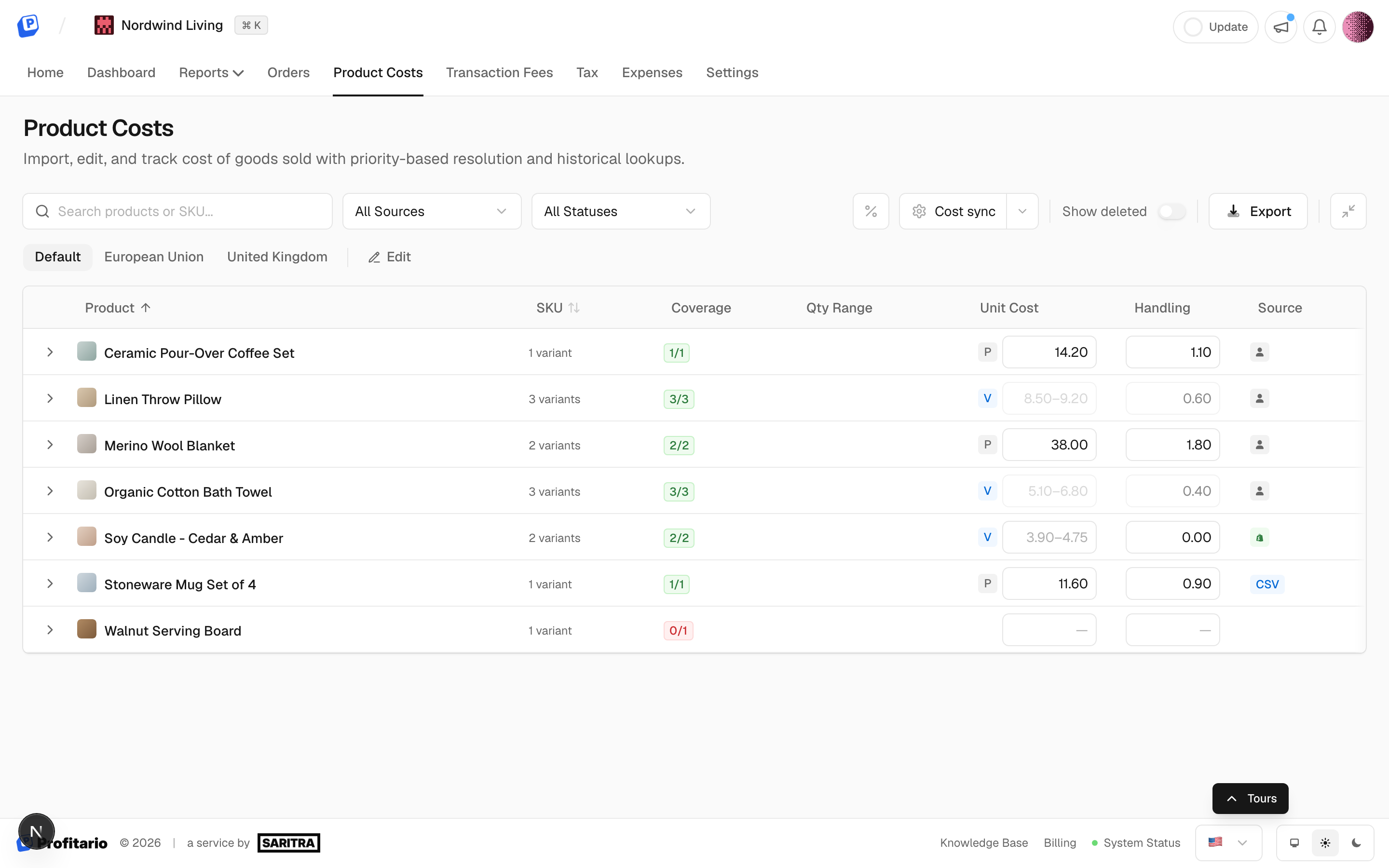1389x868 pixels.
Task: Select the European Union cost region tab
Action: pos(154,257)
